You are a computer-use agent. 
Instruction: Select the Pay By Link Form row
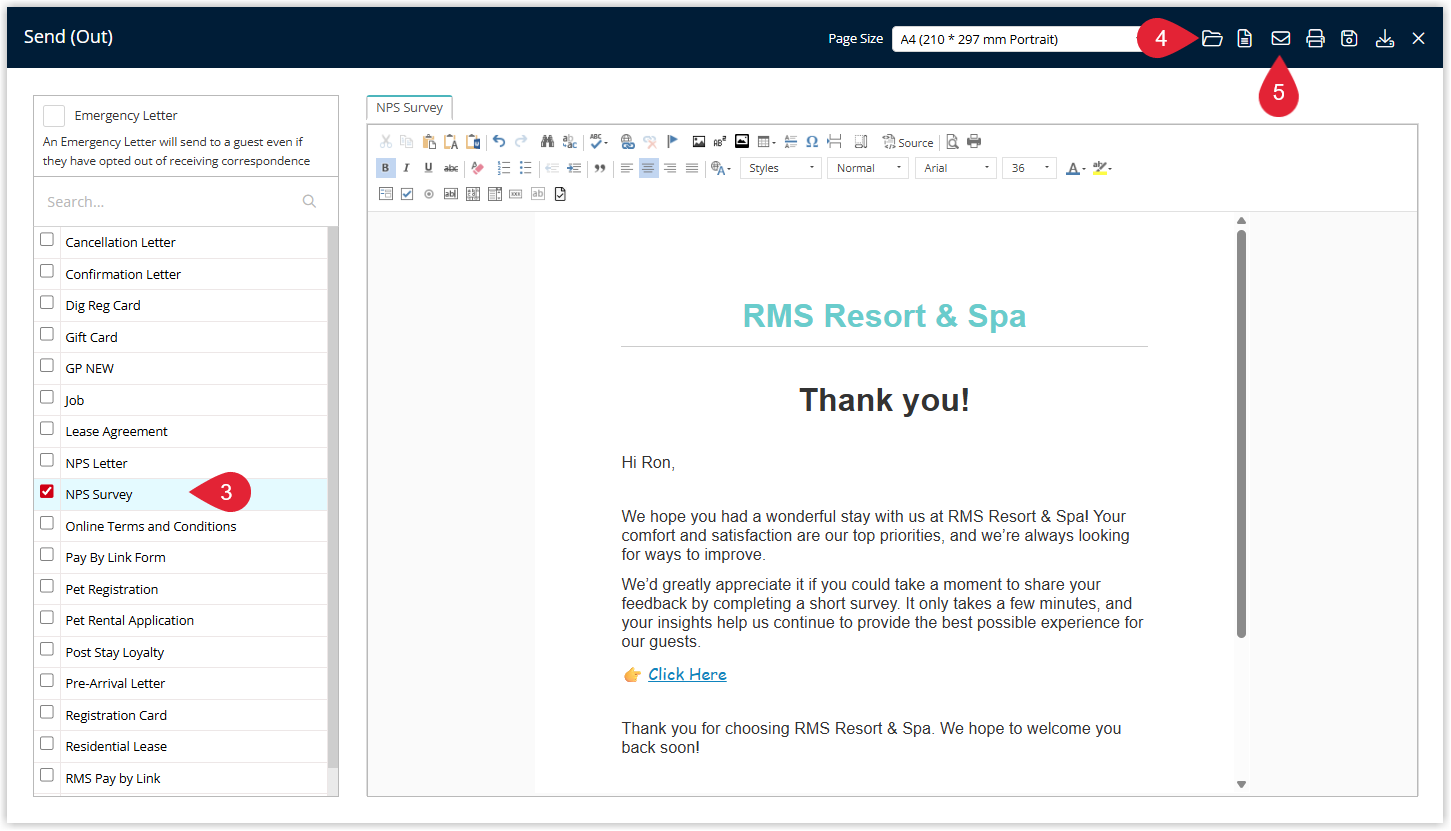(x=181, y=557)
